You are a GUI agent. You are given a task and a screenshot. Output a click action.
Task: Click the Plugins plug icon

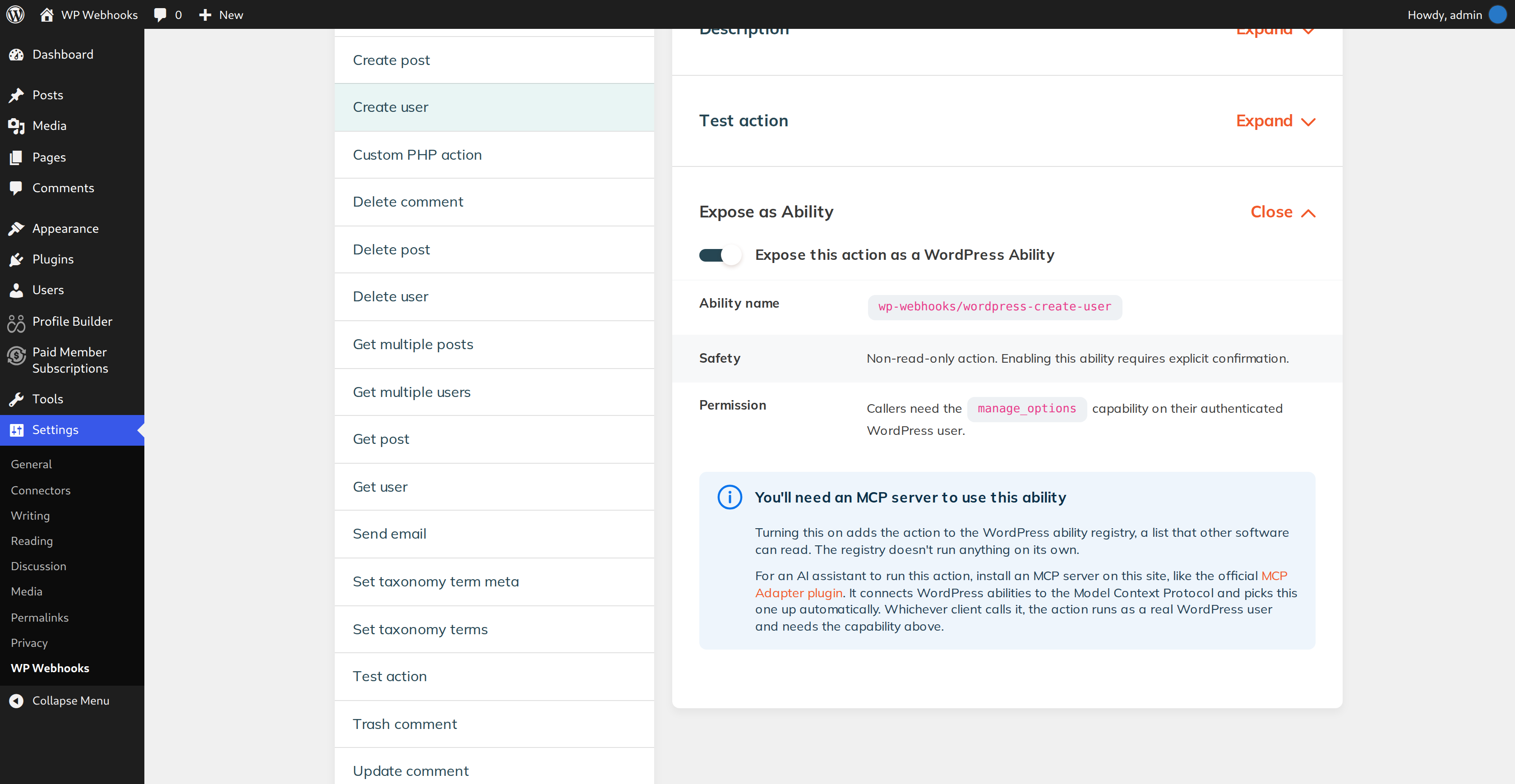(x=16, y=259)
